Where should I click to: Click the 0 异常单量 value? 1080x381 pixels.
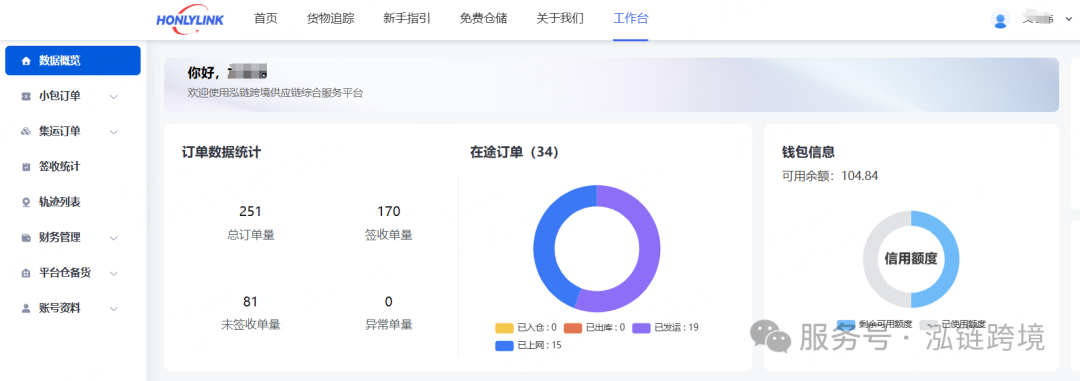(x=388, y=302)
